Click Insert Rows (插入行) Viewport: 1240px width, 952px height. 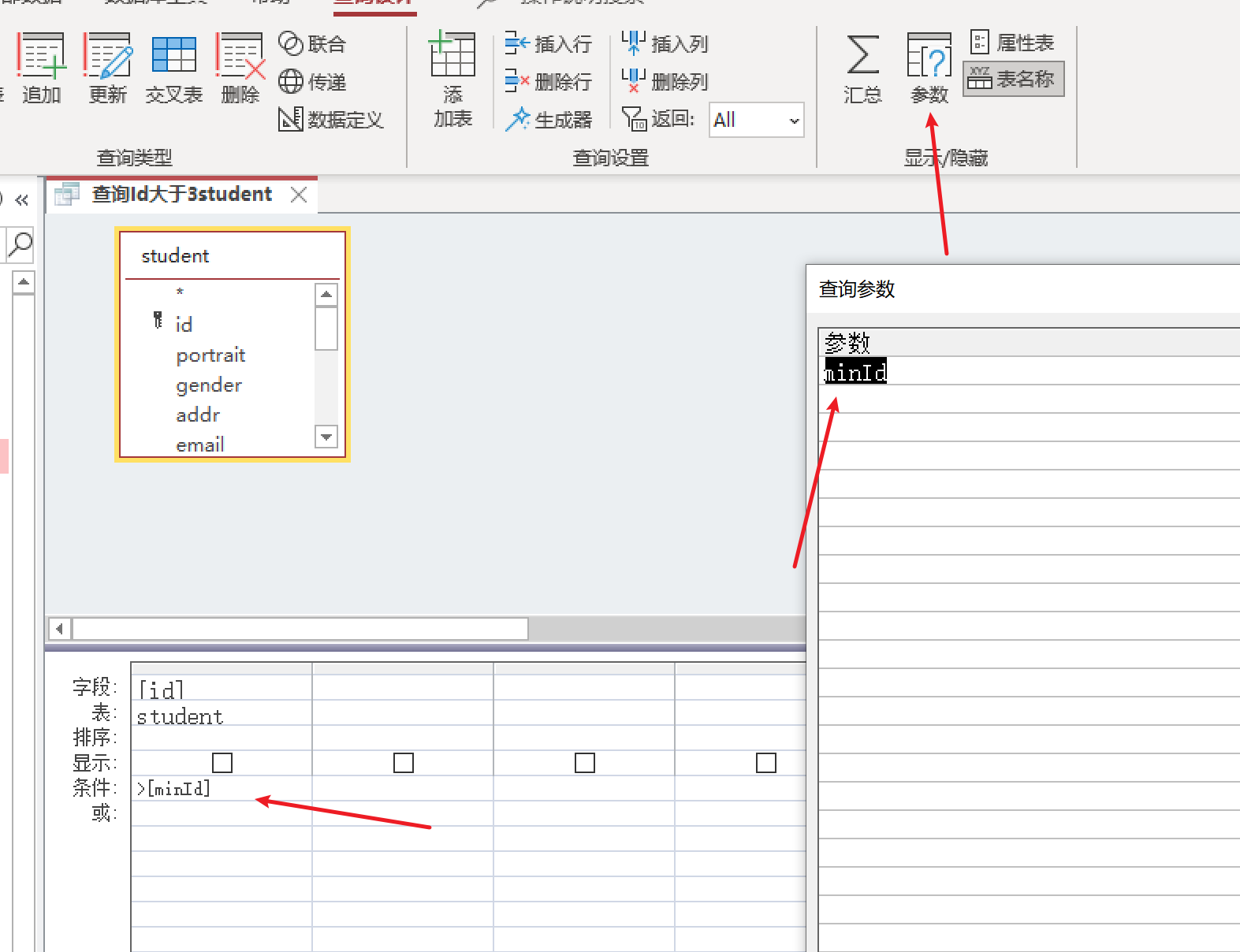(548, 44)
